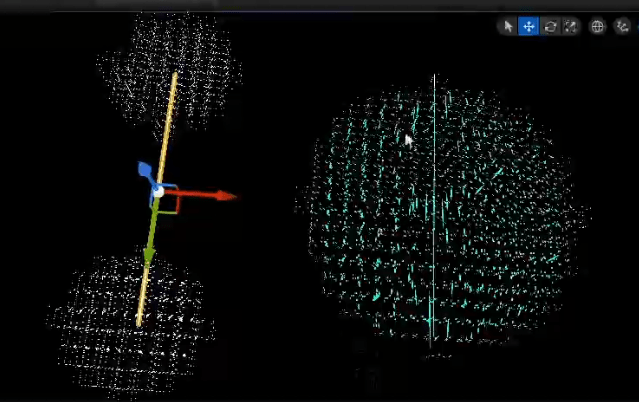Toggle surface snapping icon in viewport toolbar
639x402 pixels.
623,27
